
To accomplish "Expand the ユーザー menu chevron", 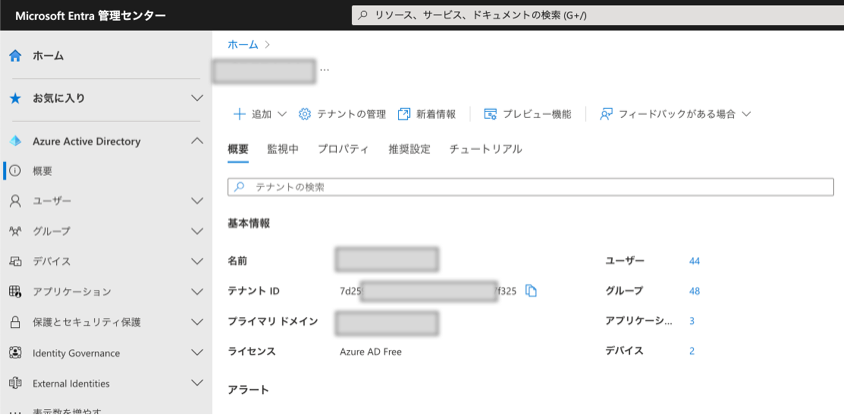I will pos(198,201).
